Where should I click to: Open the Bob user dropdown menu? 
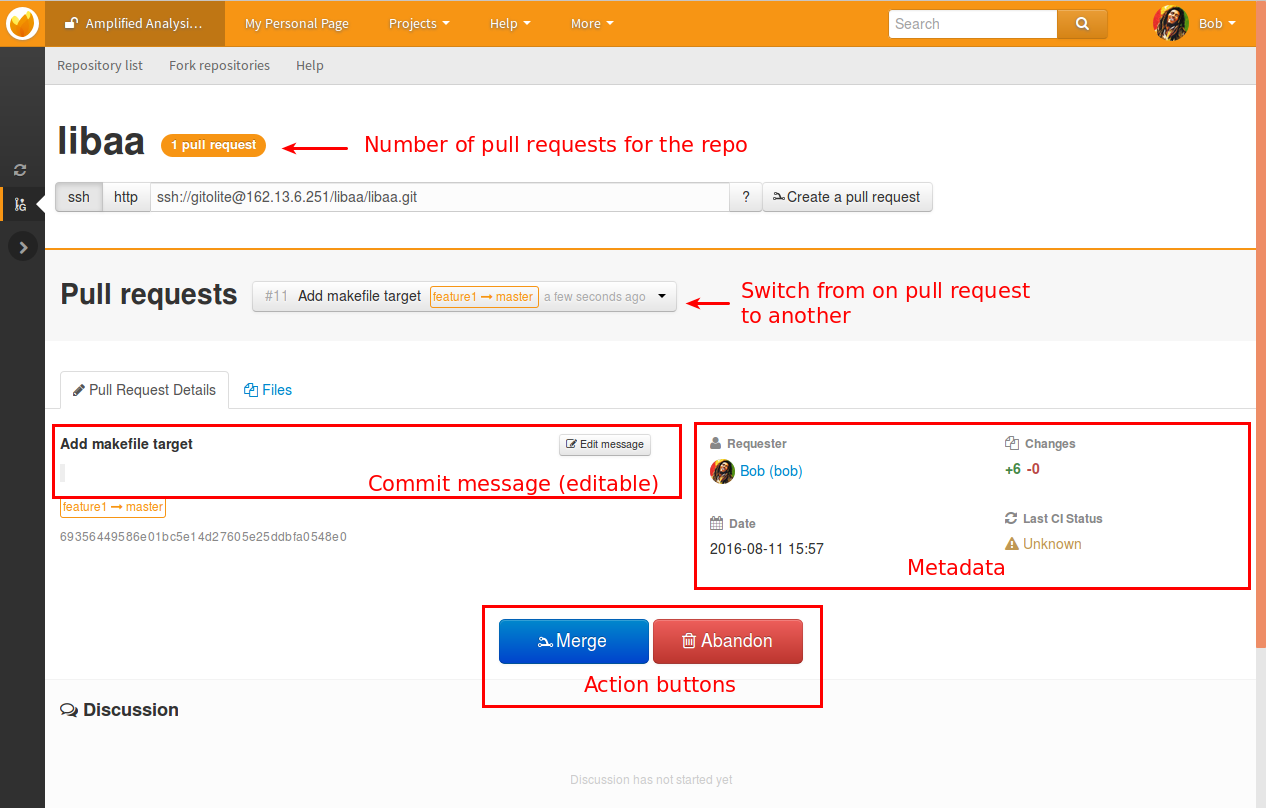pos(1217,24)
